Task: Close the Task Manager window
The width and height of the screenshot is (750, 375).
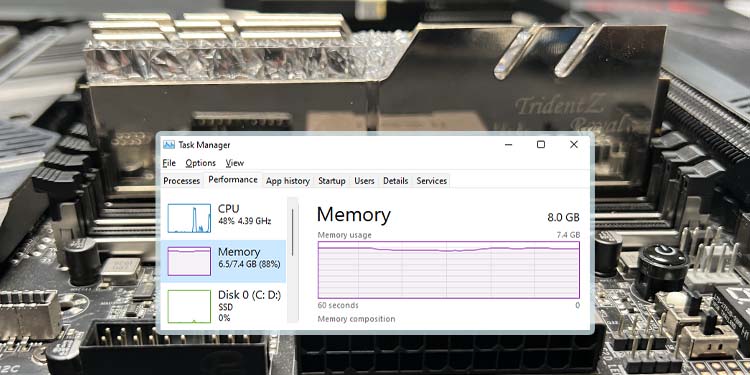Action: [574, 144]
